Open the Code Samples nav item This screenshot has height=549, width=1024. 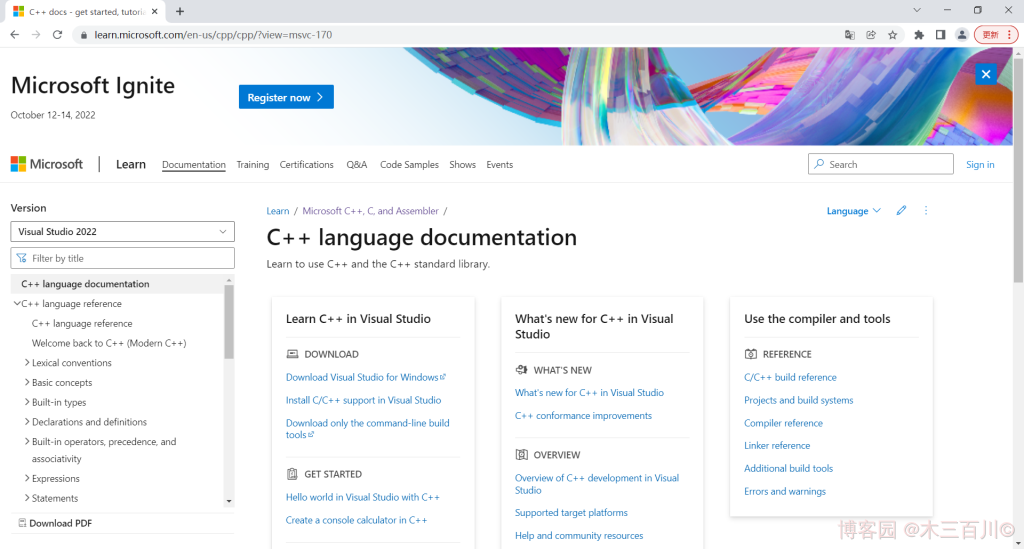point(409,165)
